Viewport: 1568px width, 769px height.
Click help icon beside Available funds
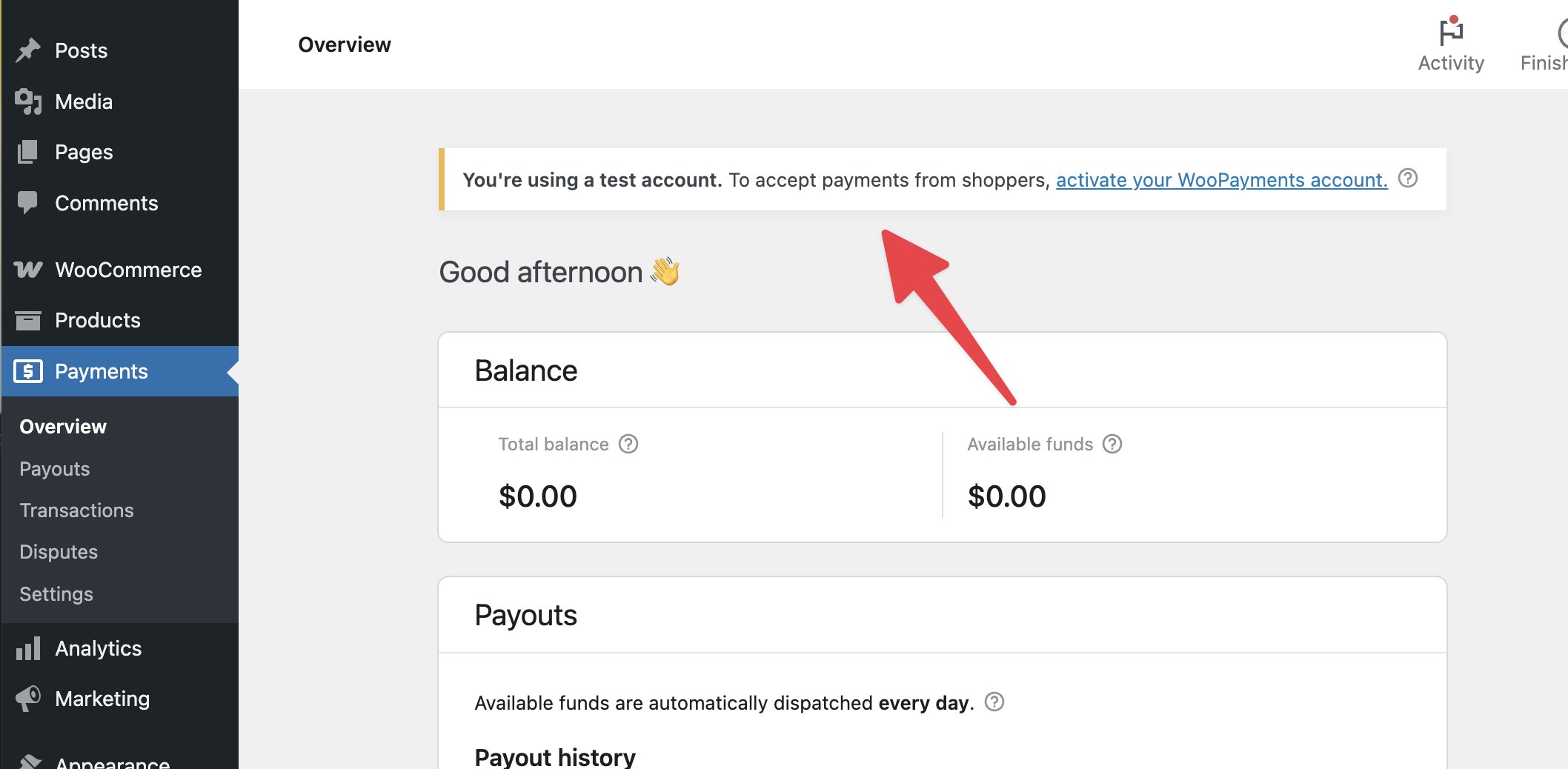(x=1112, y=444)
